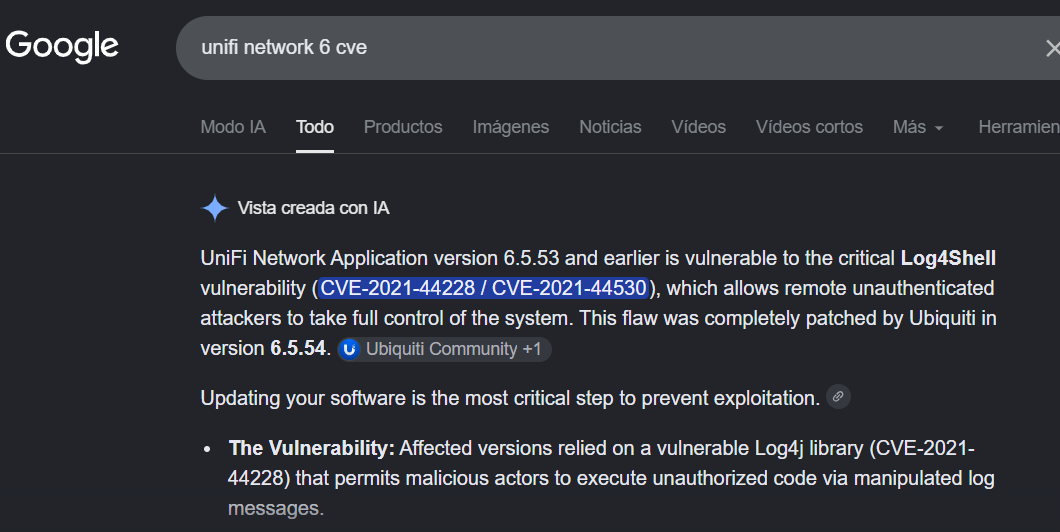Click the bold 'Log4Shell' text
Viewport: 1060px width, 532px height.
click(948, 258)
